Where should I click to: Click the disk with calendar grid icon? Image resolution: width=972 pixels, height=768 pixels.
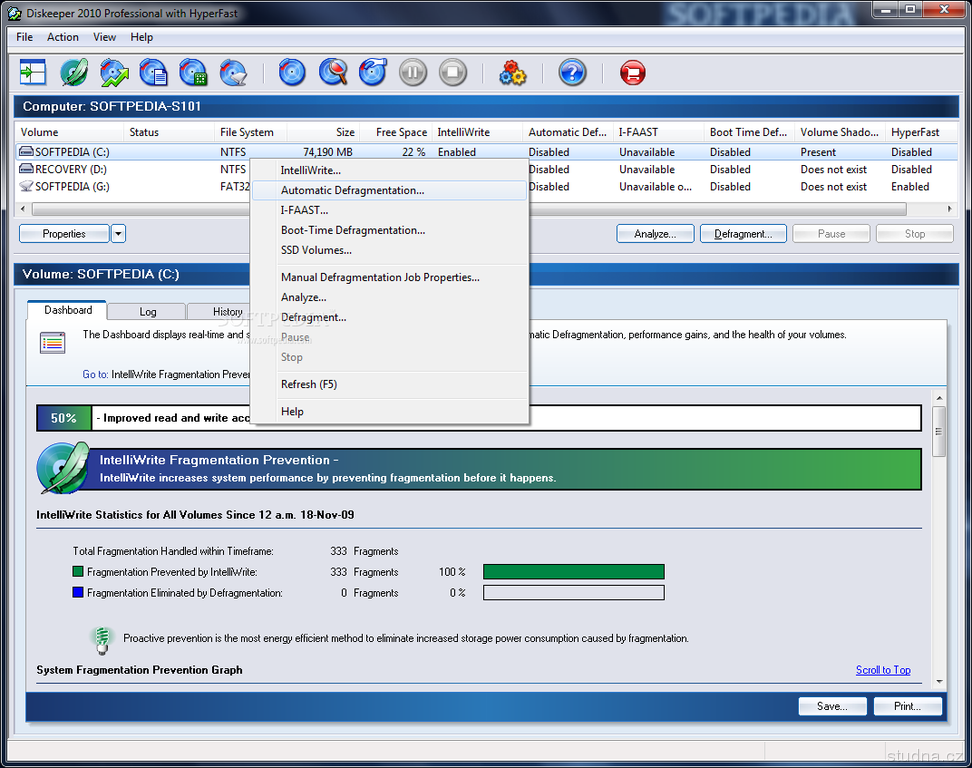tap(193, 72)
